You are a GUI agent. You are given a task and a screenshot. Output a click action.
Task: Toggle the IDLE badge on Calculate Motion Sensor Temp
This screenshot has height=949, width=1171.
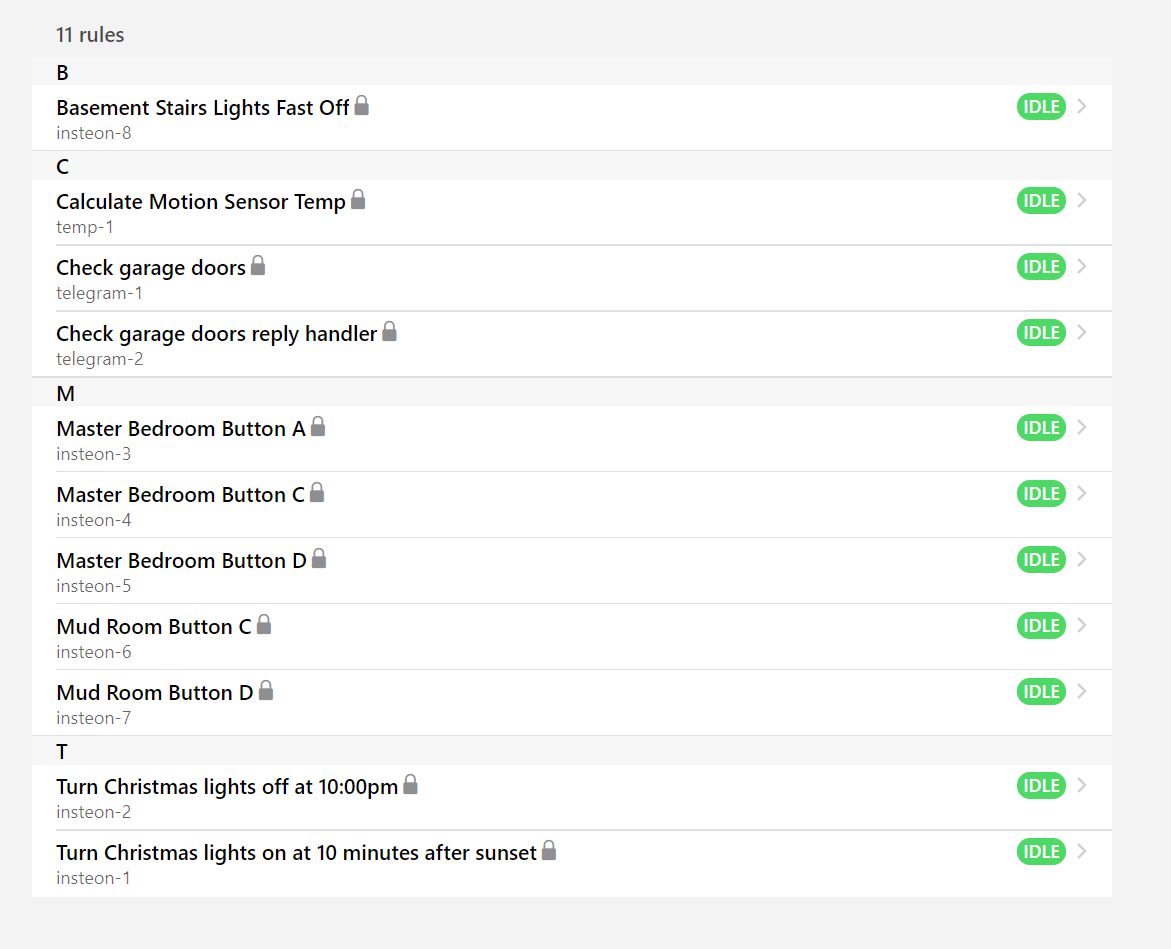(1041, 200)
